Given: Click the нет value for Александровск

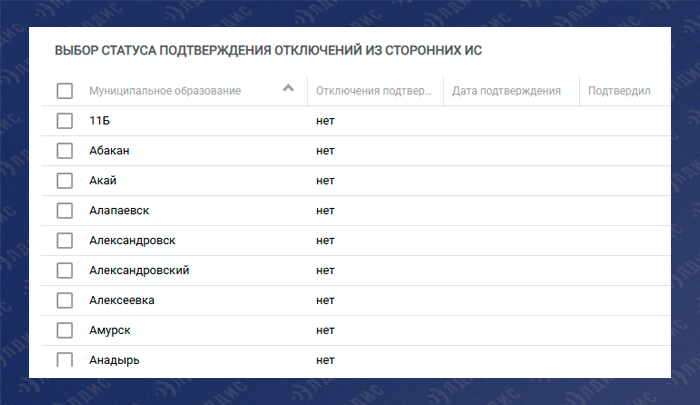Looking at the screenshot, I should [x=325, y=240].
